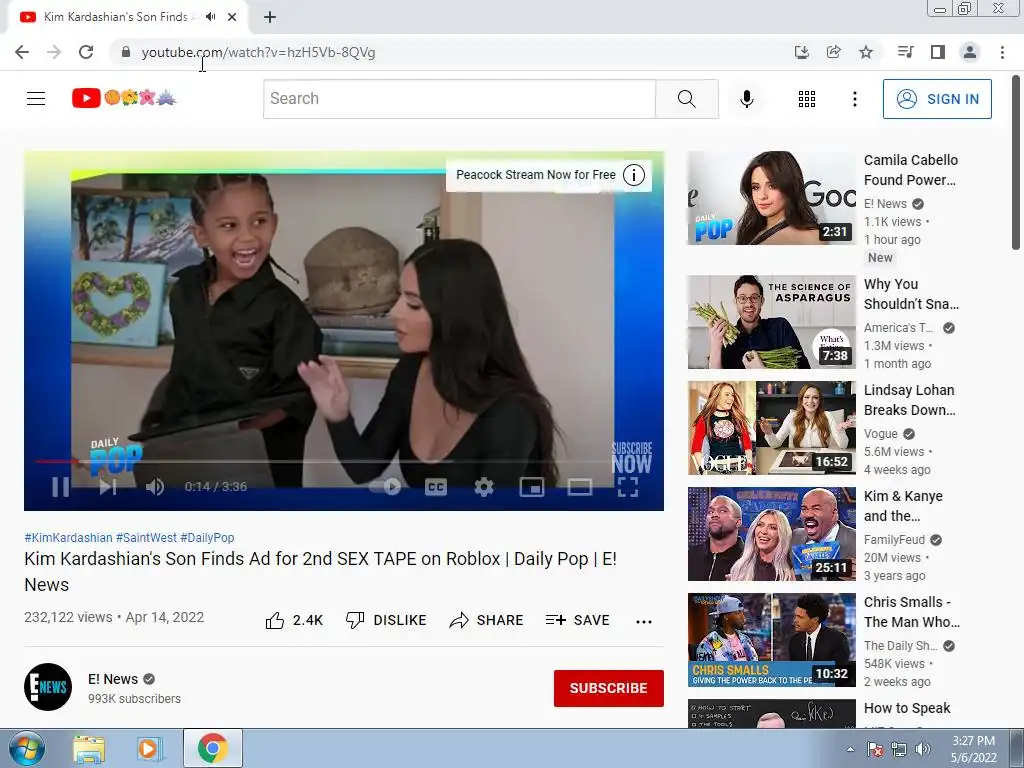Toggle Chrome side panel
Screen dimensions: 1024x768
tap(938, 52)
